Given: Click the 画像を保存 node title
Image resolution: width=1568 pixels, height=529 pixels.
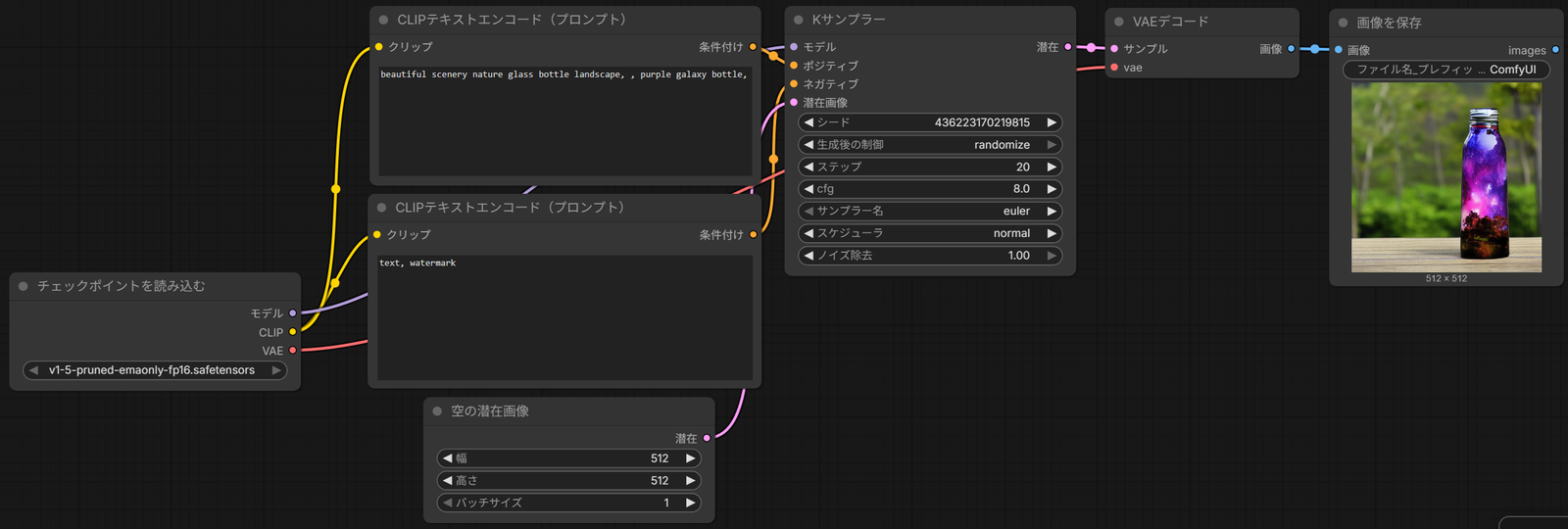Looking at the screenshot, I should click(x=1389, y=23).
